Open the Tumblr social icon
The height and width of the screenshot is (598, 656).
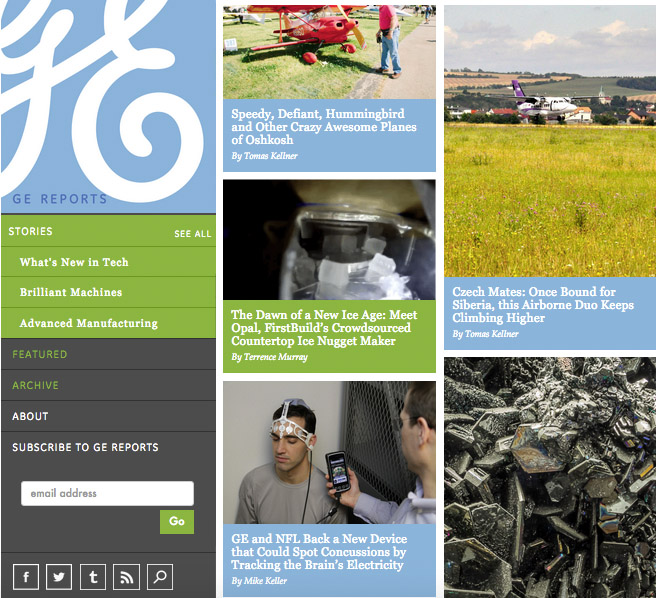[93, 577]
